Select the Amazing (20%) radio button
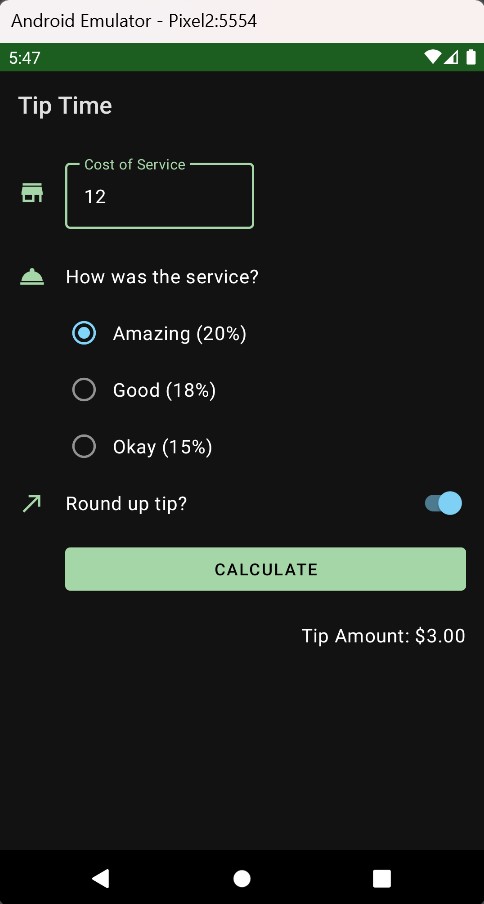 (x=84, y=333)
